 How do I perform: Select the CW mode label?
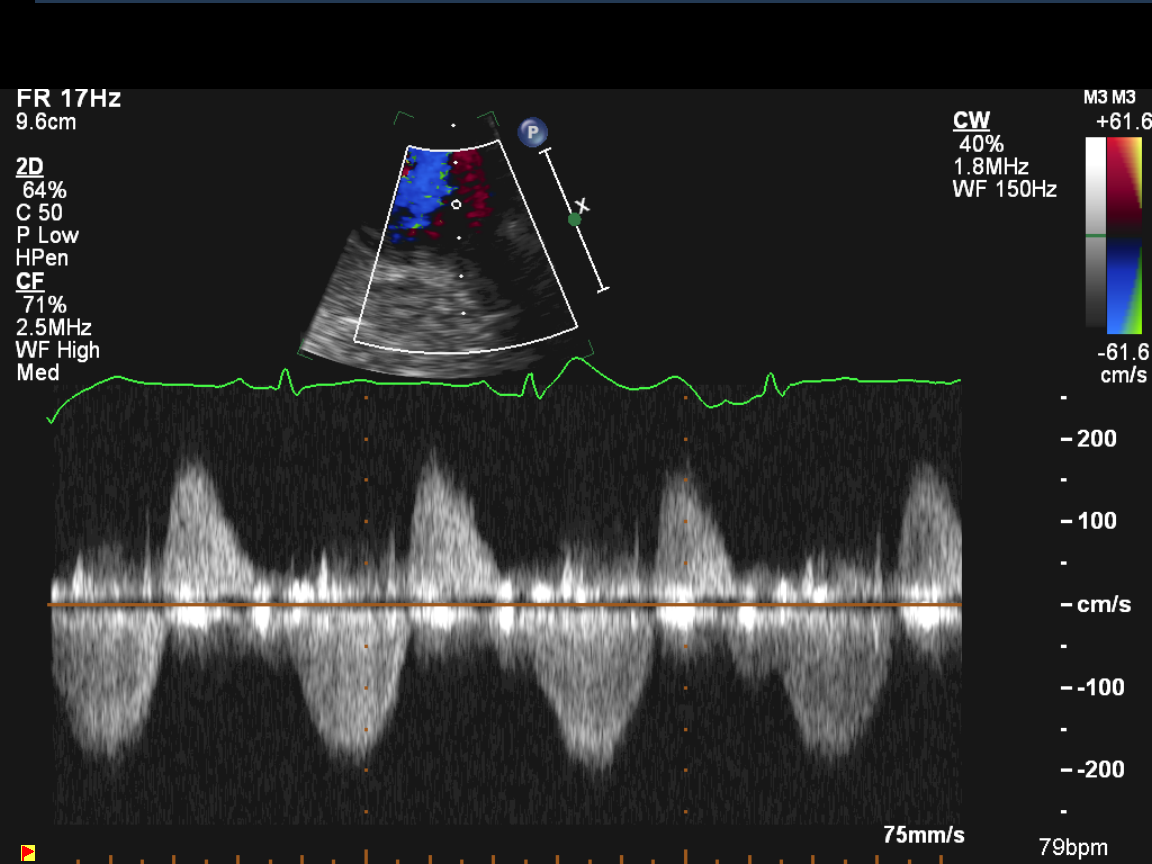(x=970, y=121)
